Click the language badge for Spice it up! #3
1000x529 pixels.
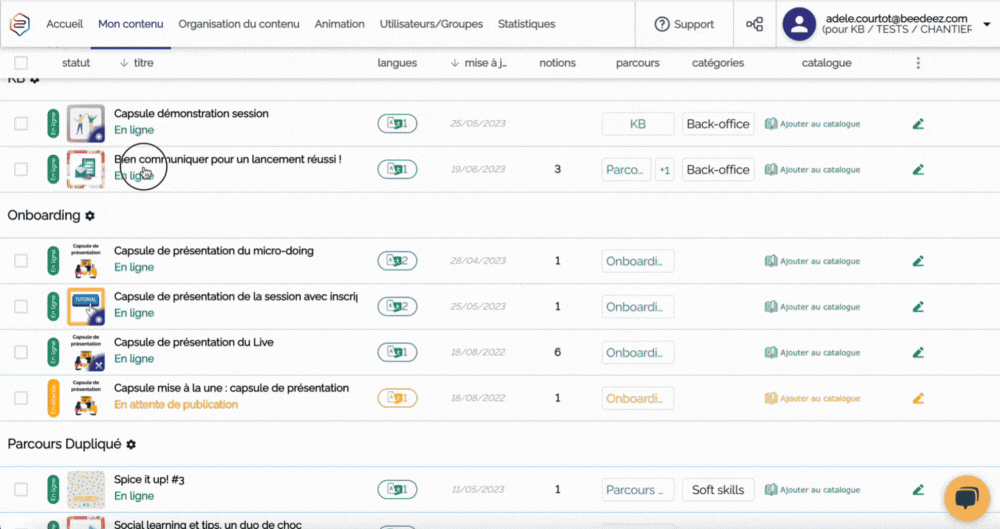pyautogui.click(x=397, y=490)
